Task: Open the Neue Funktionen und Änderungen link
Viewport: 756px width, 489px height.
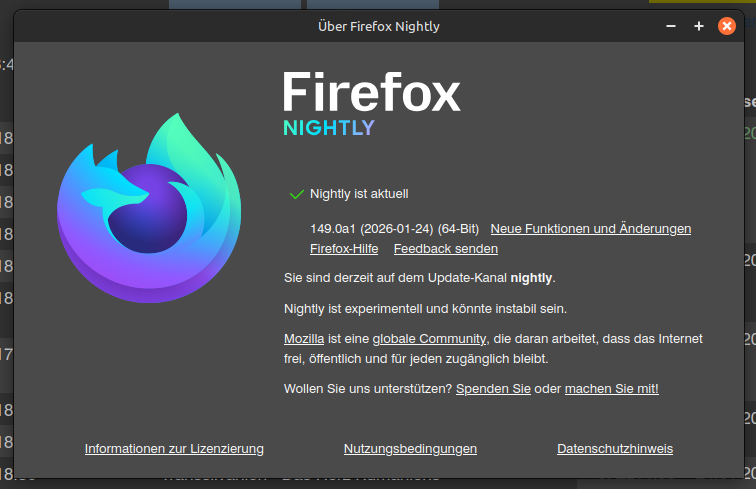Action: pyautogui.click(x=591, y=229)
